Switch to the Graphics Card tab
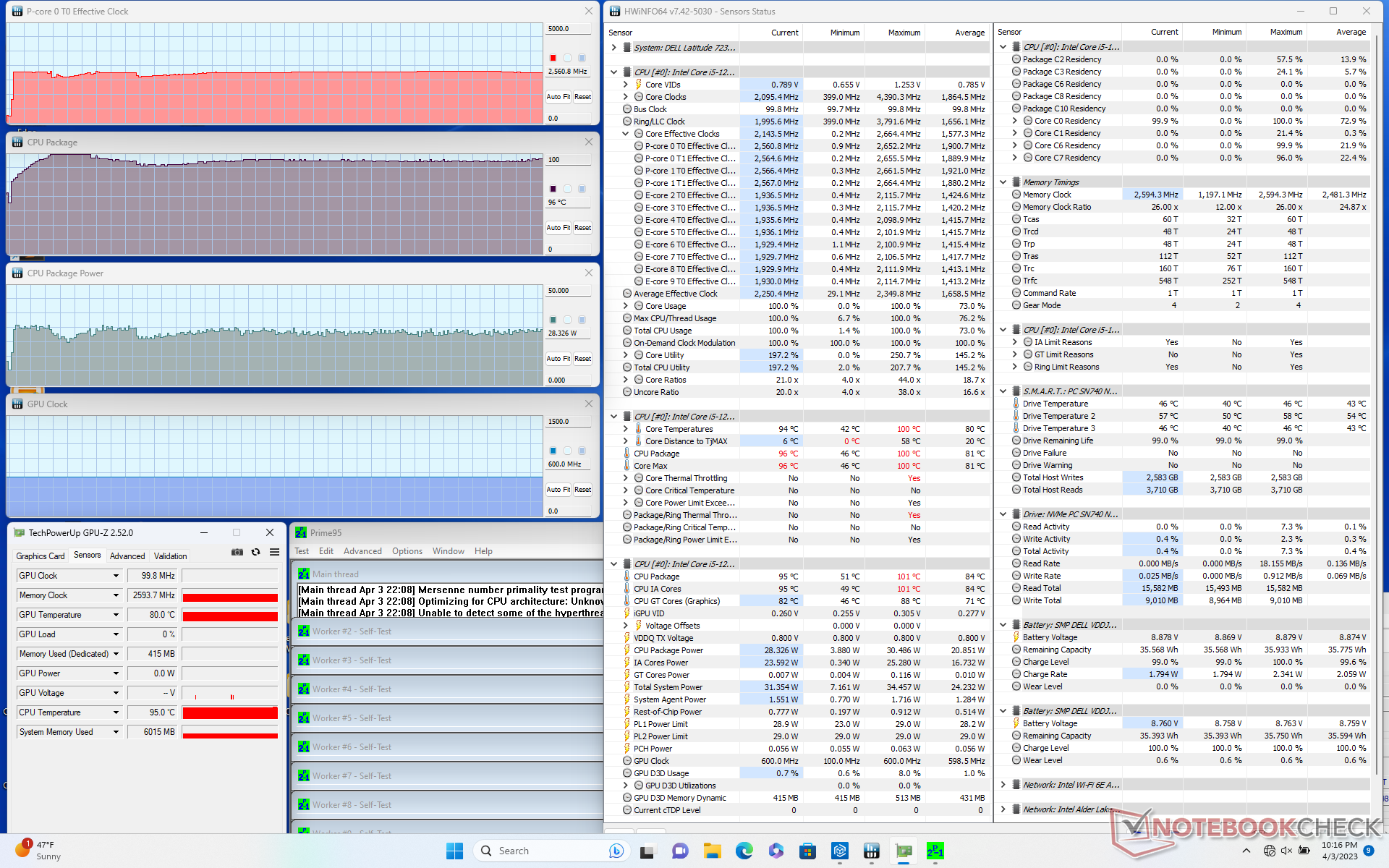Viewport: 1389px width, 868px height. click(x=41, y=556)
